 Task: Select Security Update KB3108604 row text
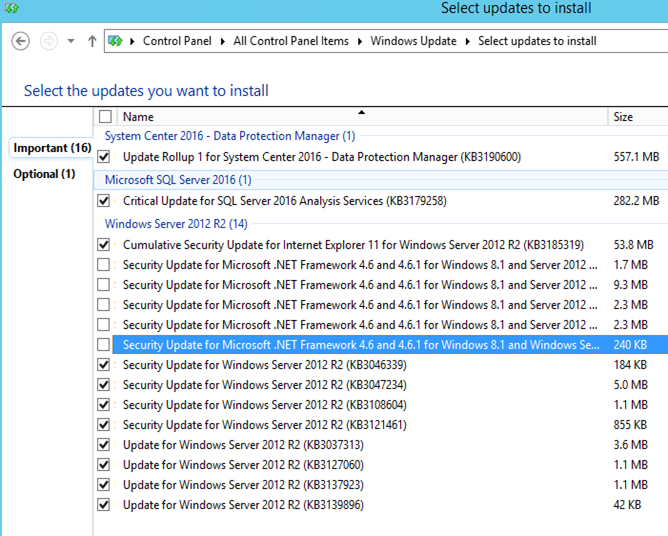(265, 405)
